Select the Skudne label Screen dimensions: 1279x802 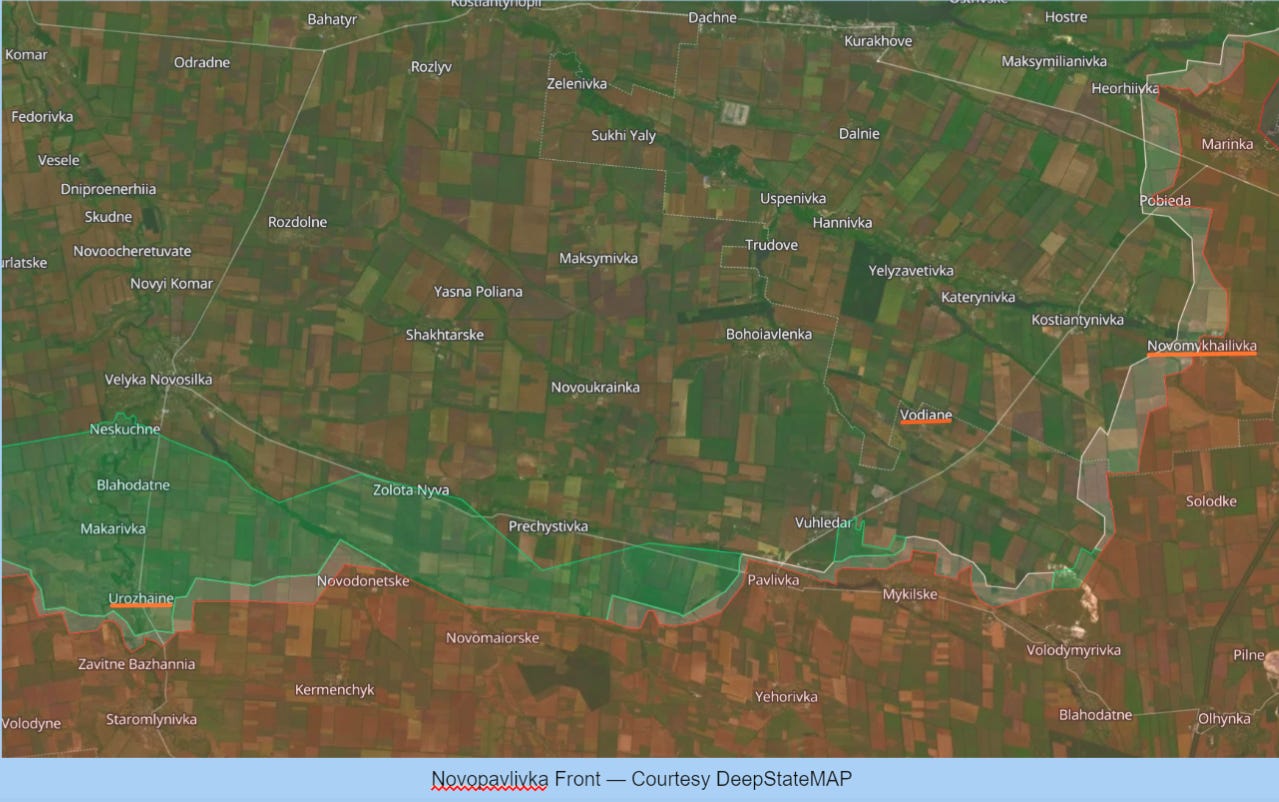(x=108, y=217)
